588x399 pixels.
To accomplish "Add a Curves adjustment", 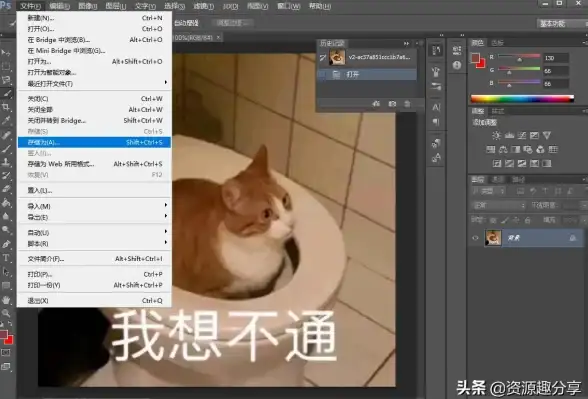I will click(522, 135).
